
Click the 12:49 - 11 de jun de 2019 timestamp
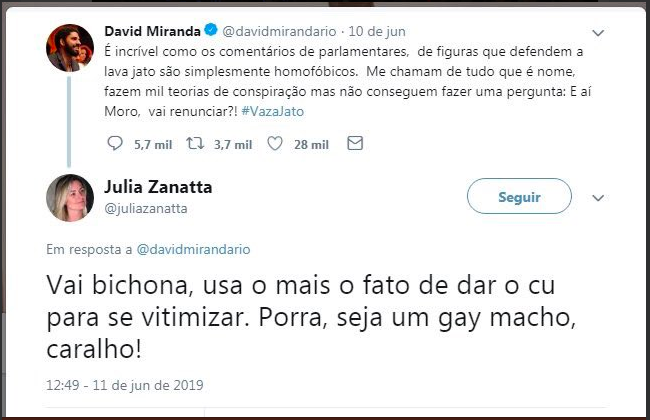tap(124, 381)
